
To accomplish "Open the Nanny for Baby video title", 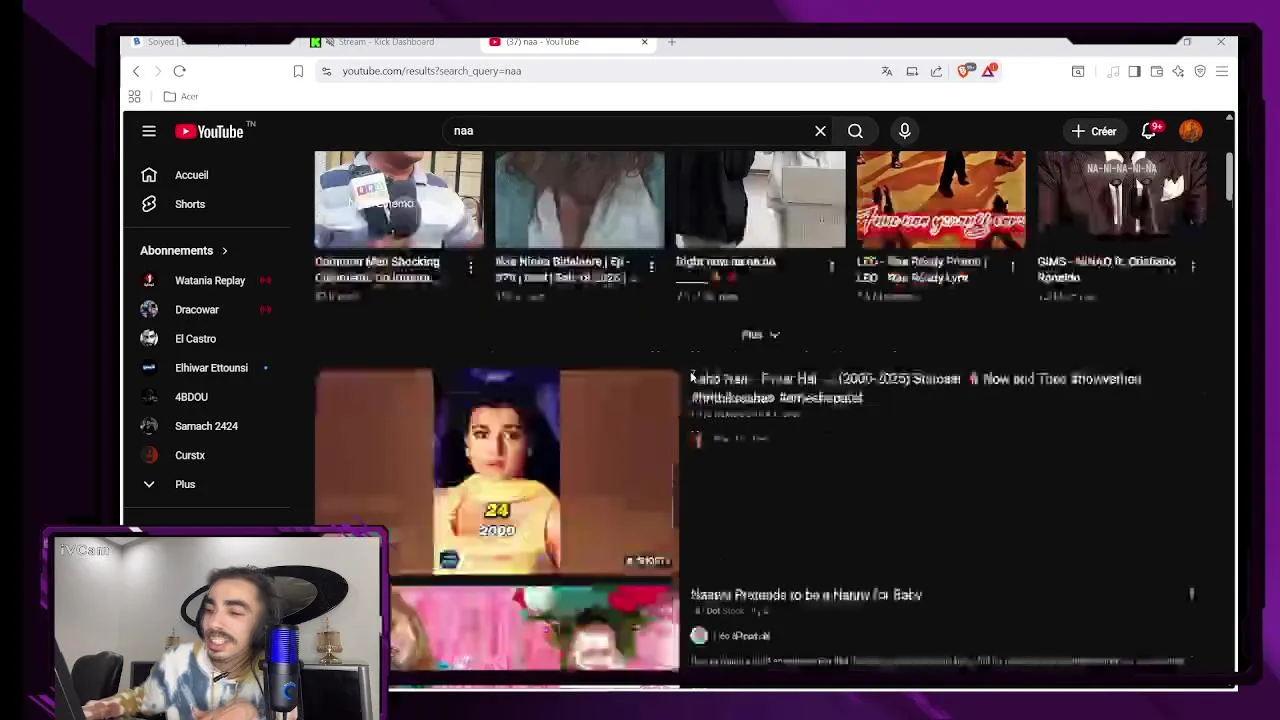I will click(806, 595).
